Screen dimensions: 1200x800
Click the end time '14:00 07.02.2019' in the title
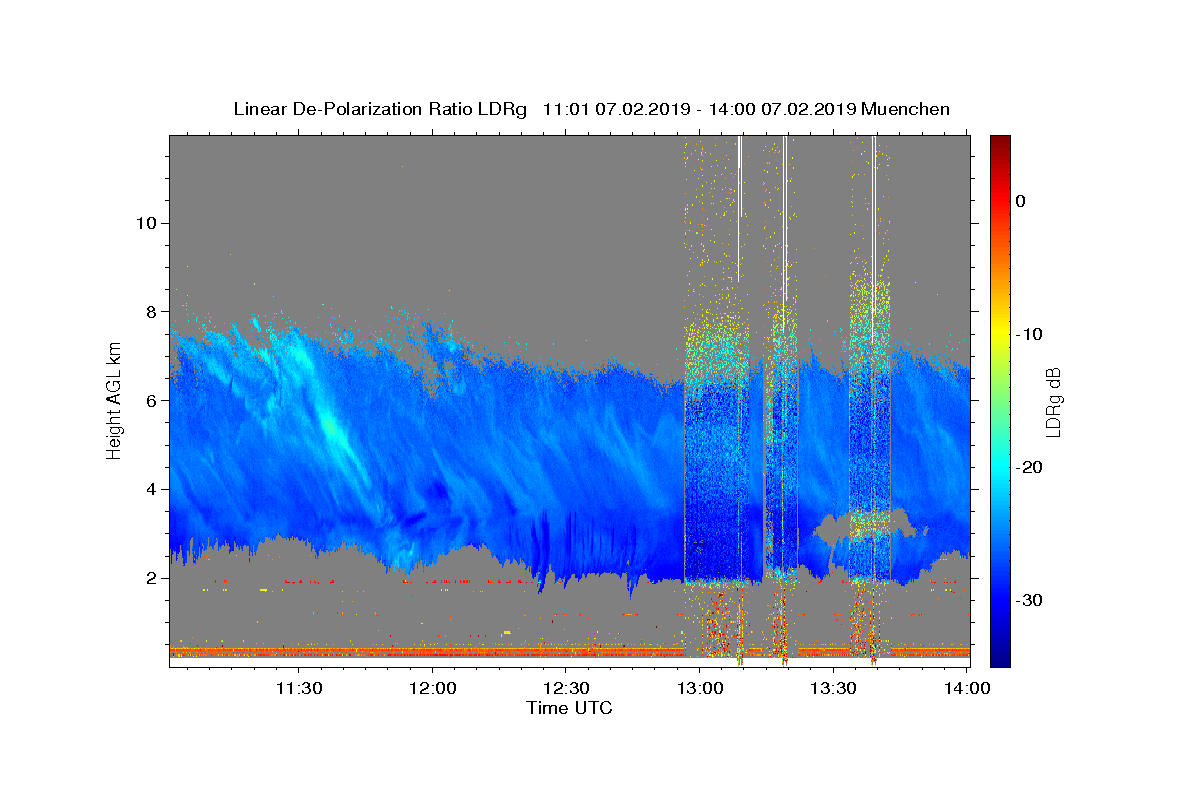click(x=782, y=109)
